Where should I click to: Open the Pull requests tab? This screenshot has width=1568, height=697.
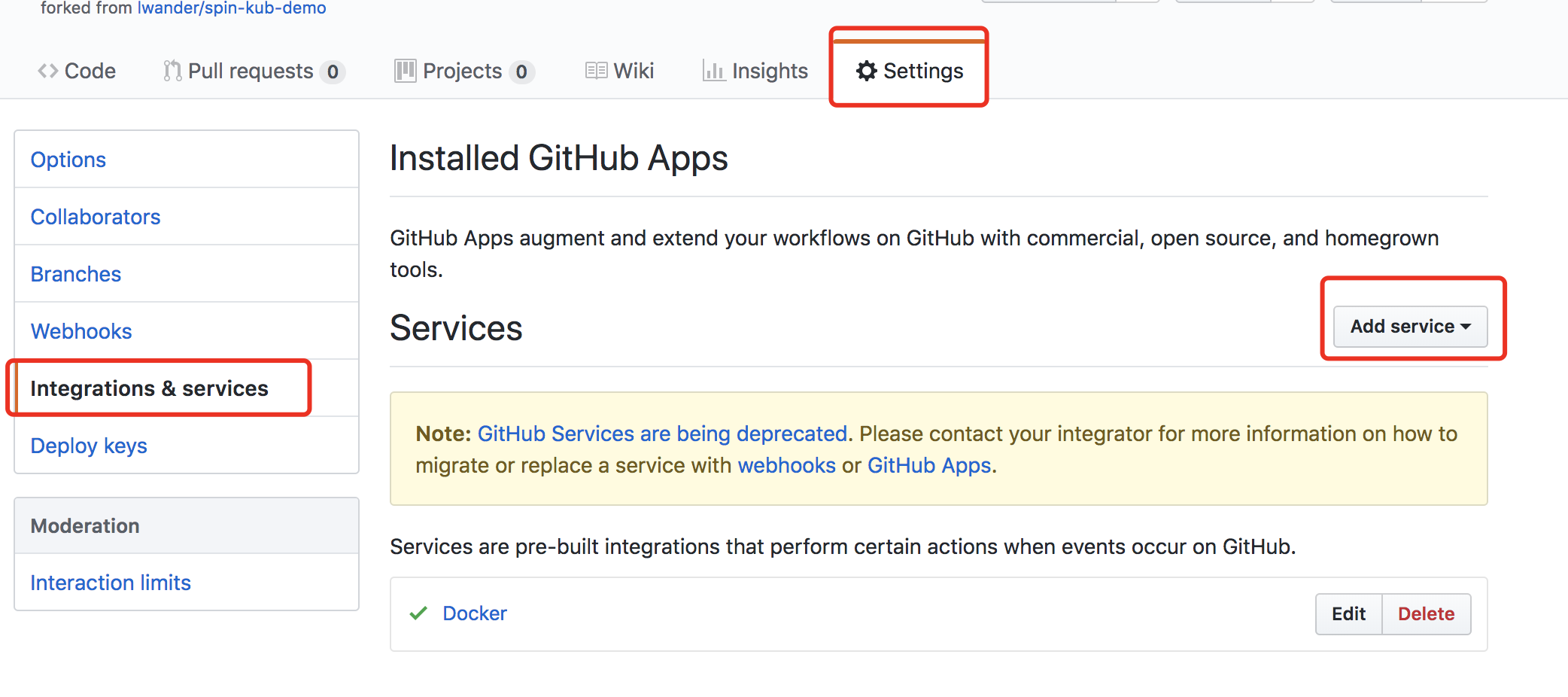(x=251, y=71)
